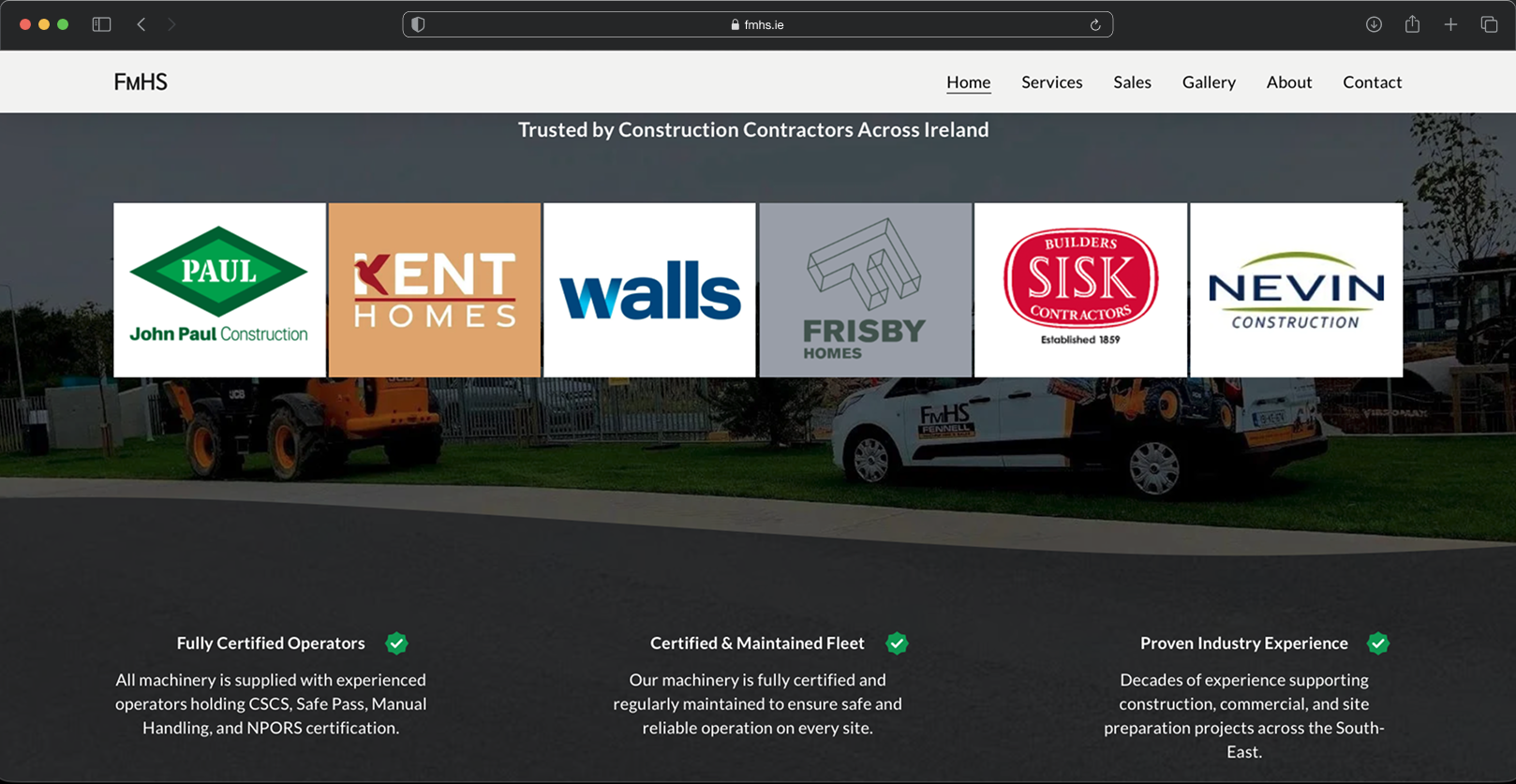This screenshot has height=784, width=1516.
Task: Close the Safari window with the red button
Action: [25, 24]
